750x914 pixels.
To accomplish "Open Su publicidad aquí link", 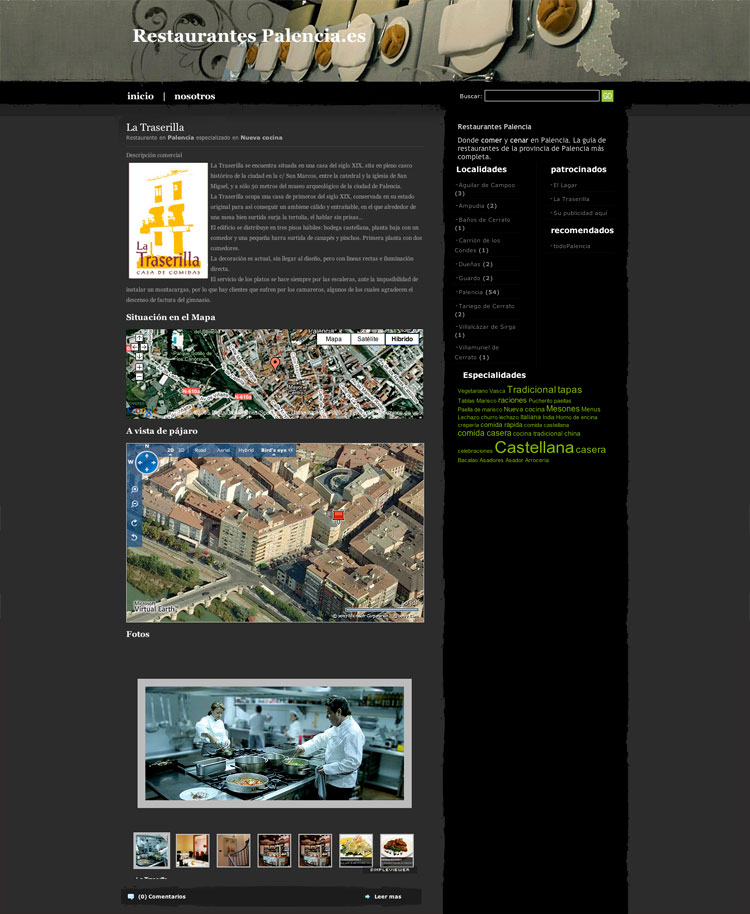I will pyautogui.click(x=579, y=213).
